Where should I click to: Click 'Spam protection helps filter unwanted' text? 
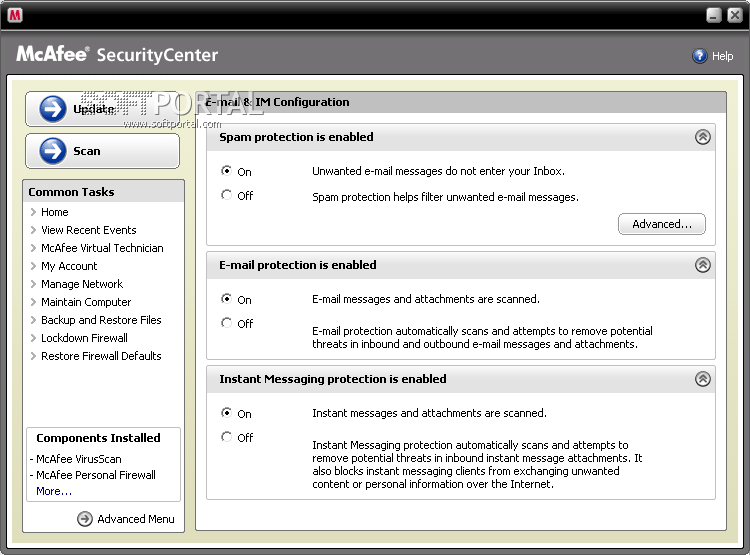(x=445, y=197)
